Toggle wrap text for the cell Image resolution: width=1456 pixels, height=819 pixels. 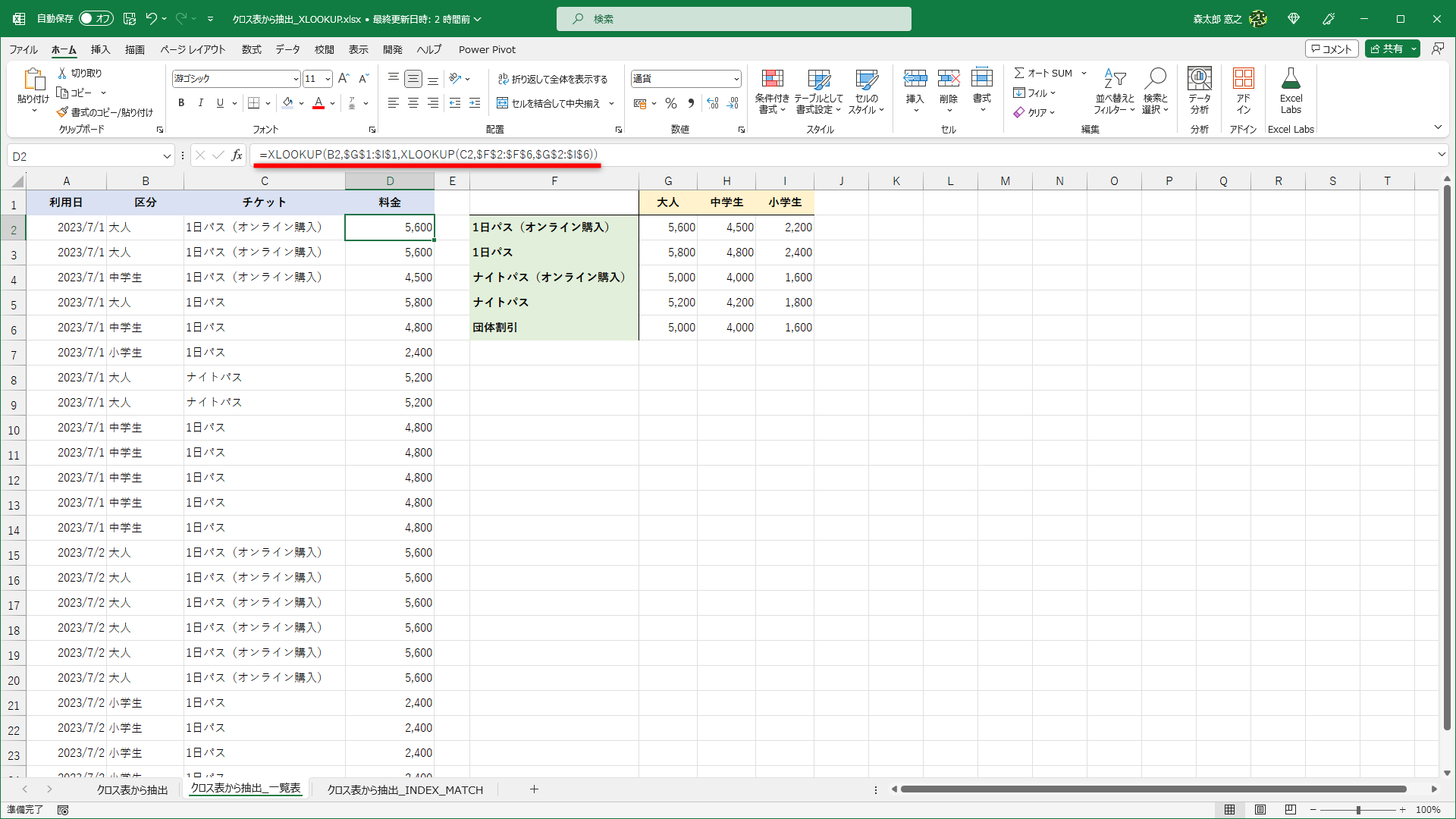(553, 79)
